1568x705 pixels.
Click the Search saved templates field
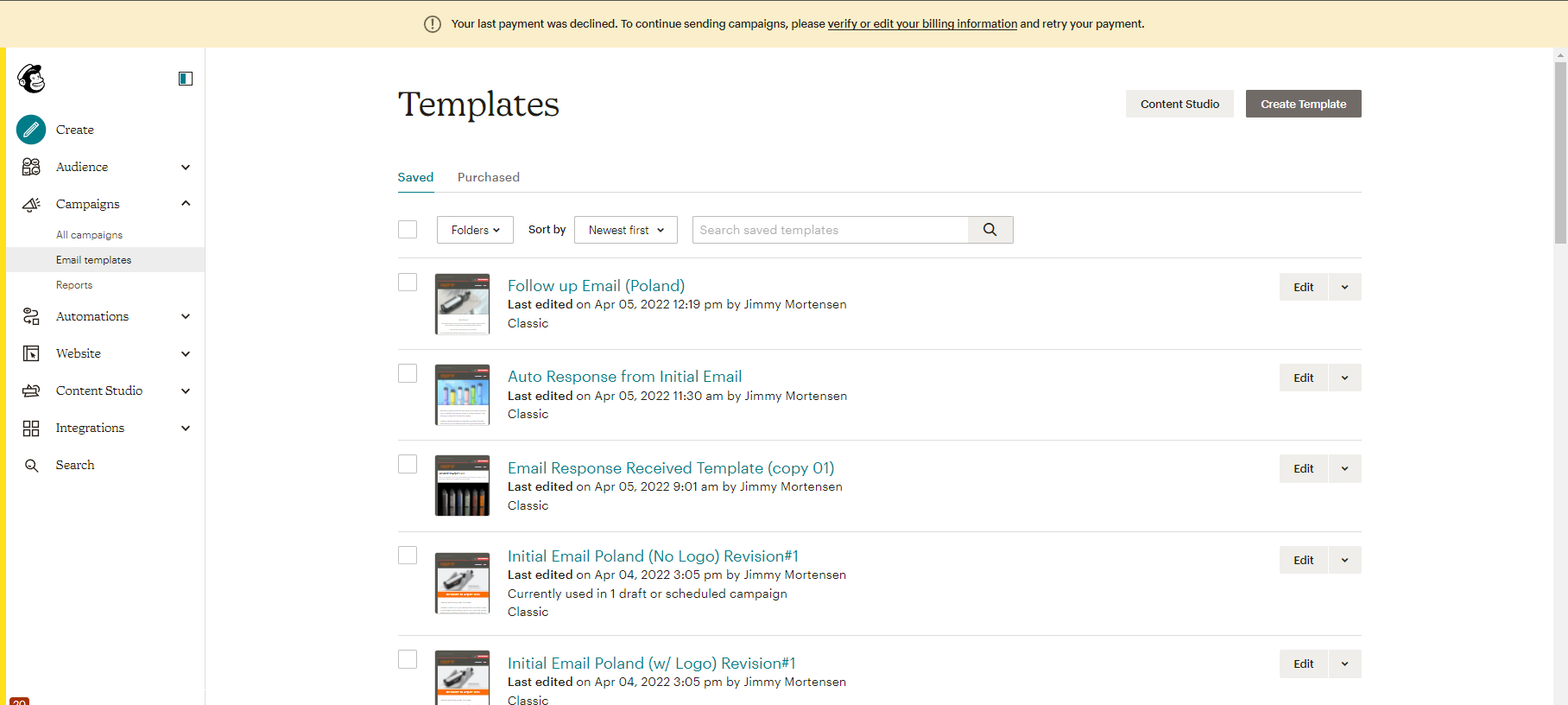pos(830,230)
